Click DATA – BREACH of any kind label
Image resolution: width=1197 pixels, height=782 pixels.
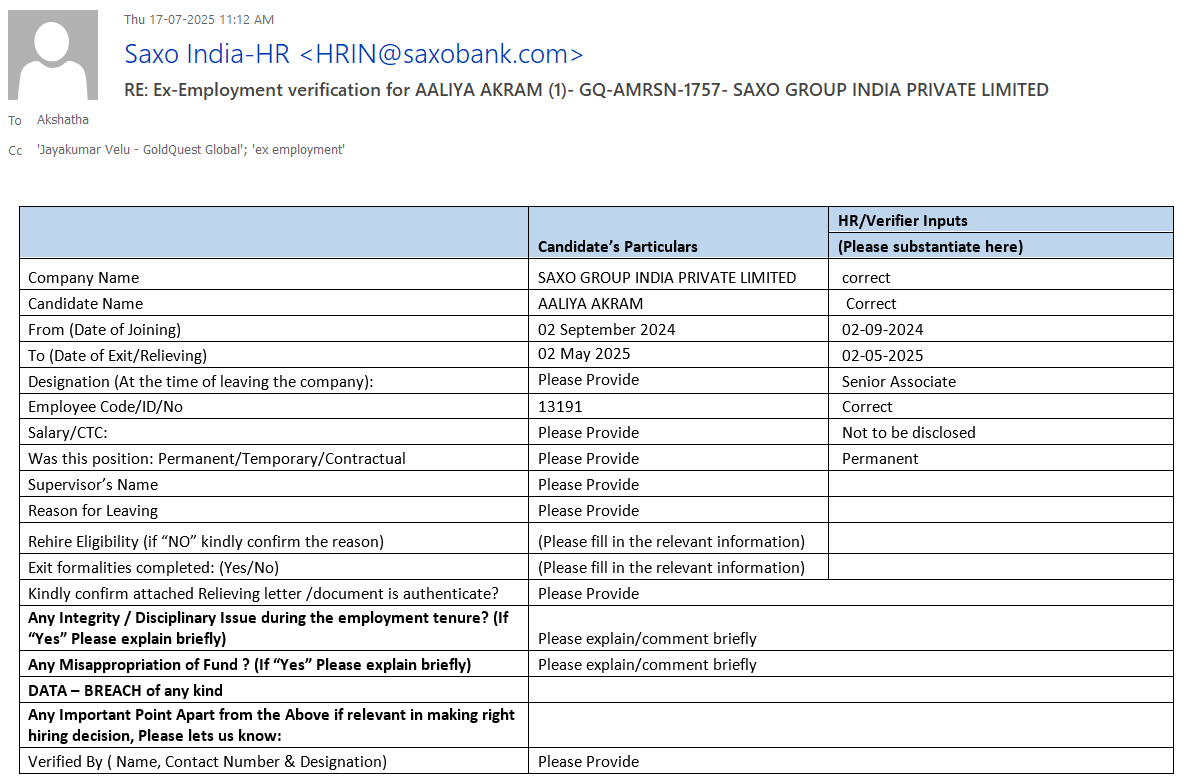point(125,691)
